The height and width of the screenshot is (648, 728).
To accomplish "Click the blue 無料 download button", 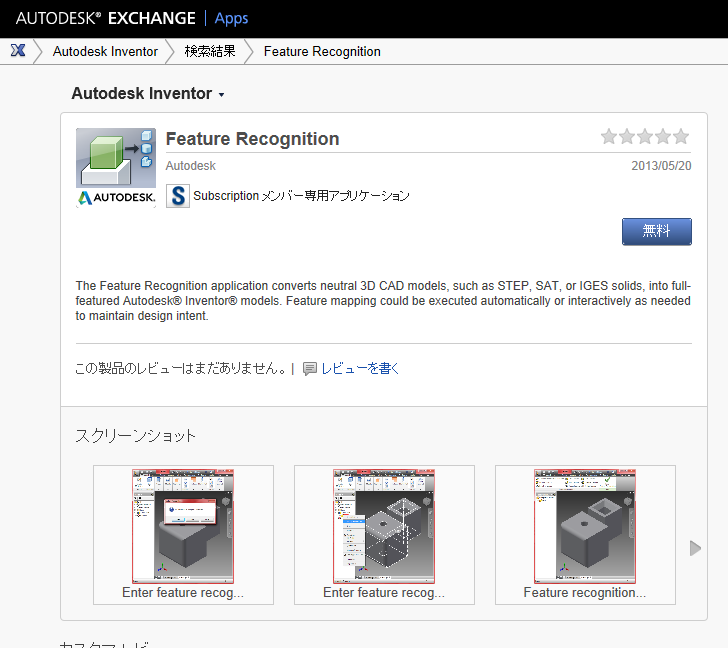I will pyautogui.click(x=656, y=231).
